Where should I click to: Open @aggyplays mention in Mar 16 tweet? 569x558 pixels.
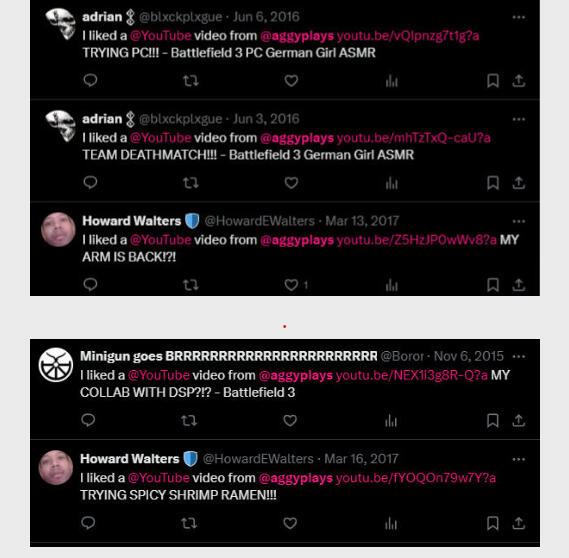(x=296, y=478)
